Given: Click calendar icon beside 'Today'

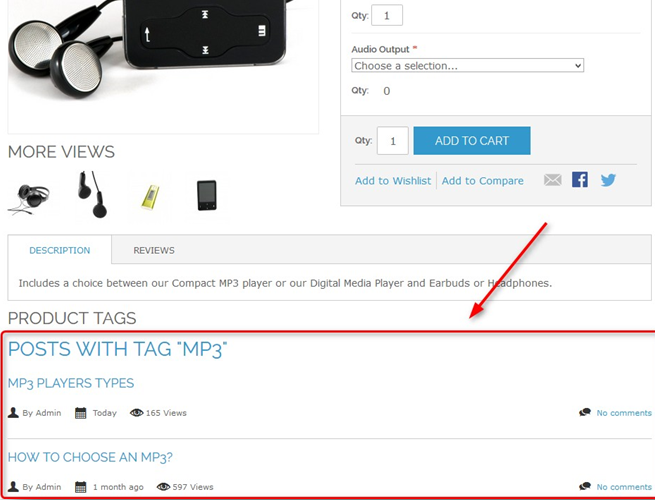Looking at the screenshot, I should [x=81, y=413].
